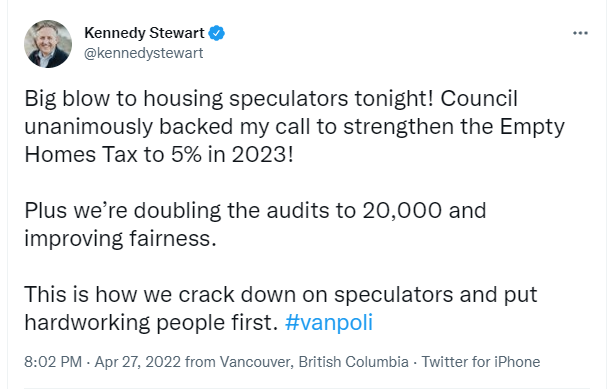The image size is (612, 389).
Task: Click the phrase 'improving fairness.'
Action: tap(120, 239)
